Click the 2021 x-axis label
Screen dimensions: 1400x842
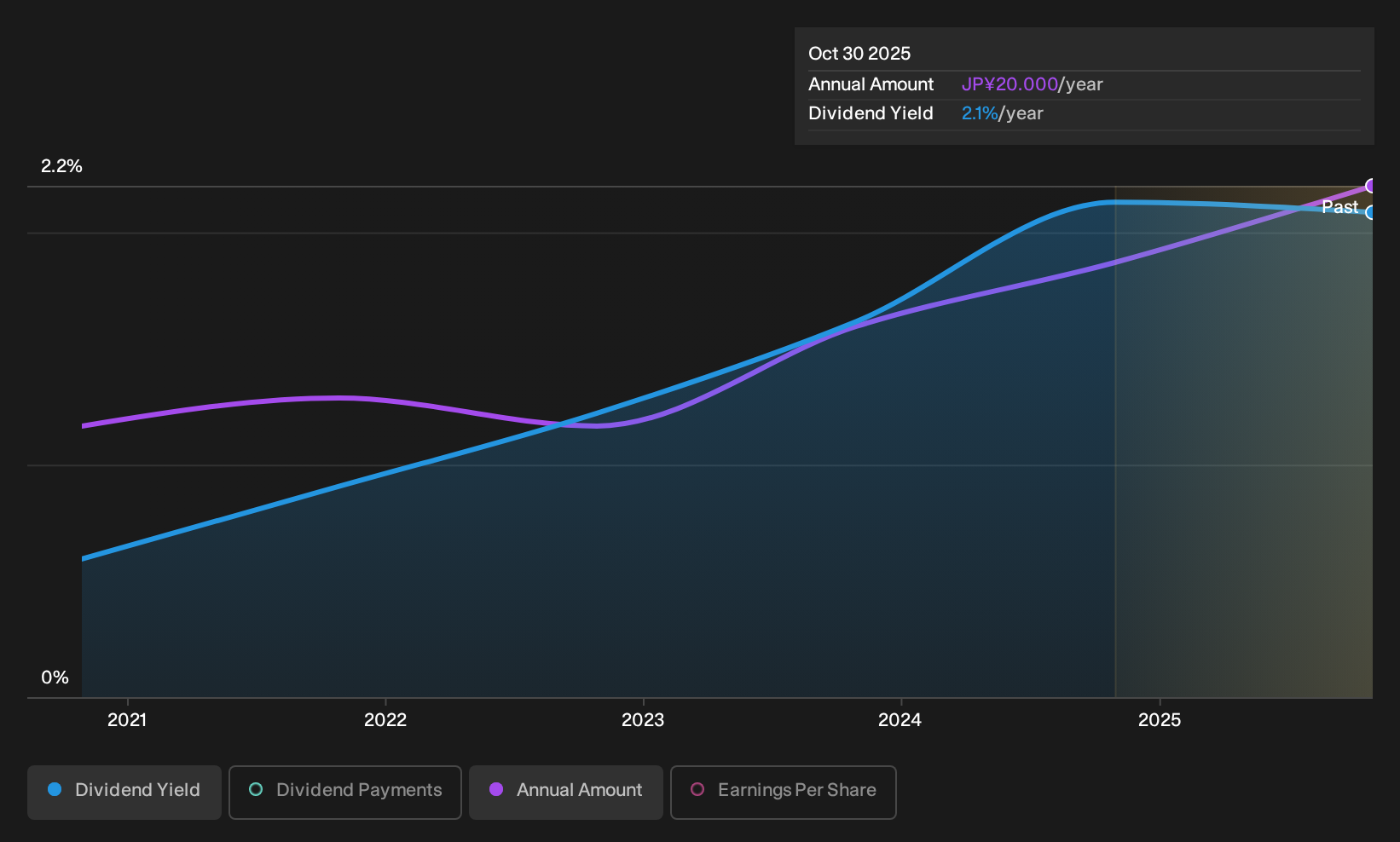point(127,720)
